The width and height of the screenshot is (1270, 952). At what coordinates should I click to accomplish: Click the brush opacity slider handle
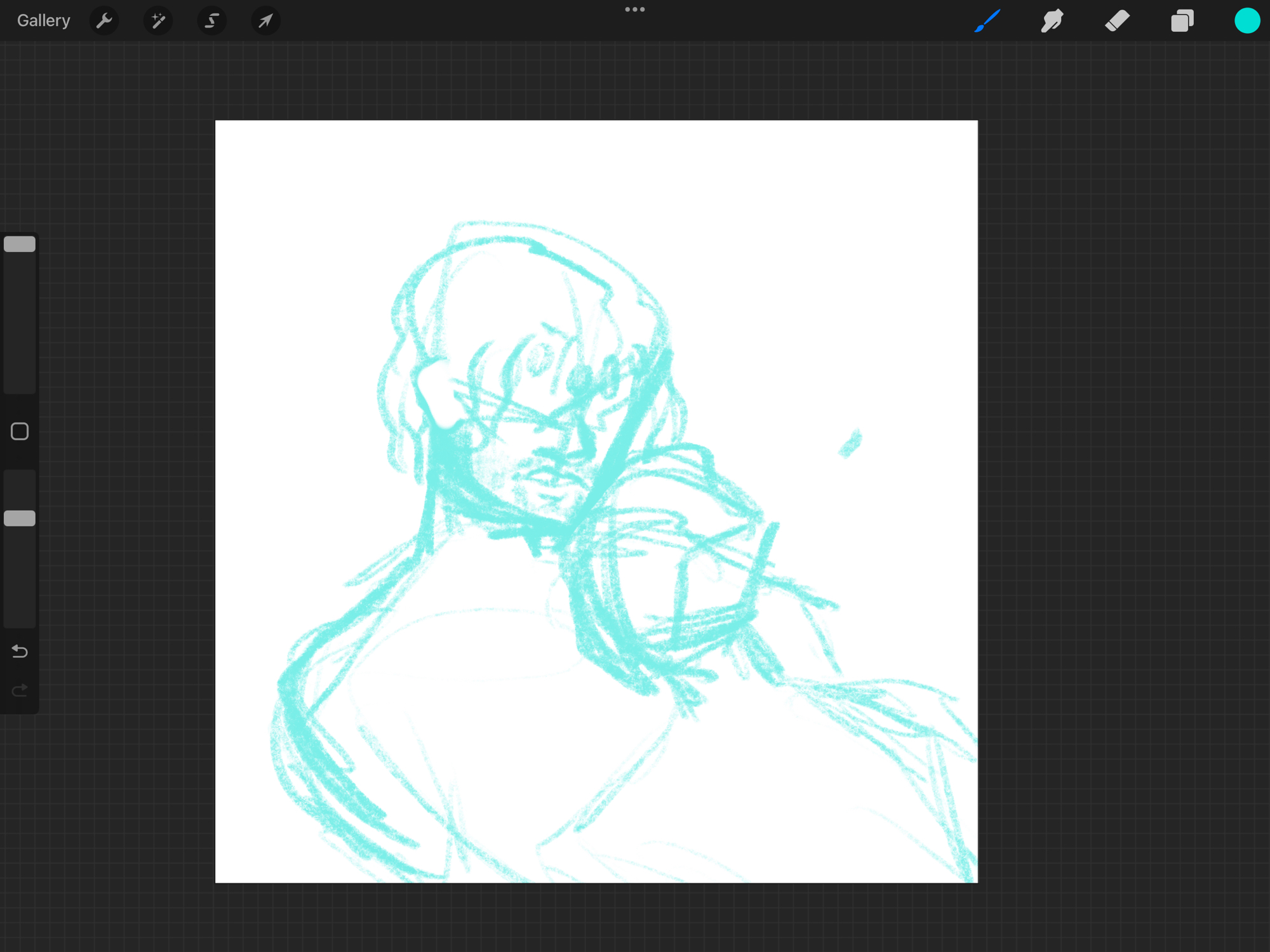click(x=20, y=518)
